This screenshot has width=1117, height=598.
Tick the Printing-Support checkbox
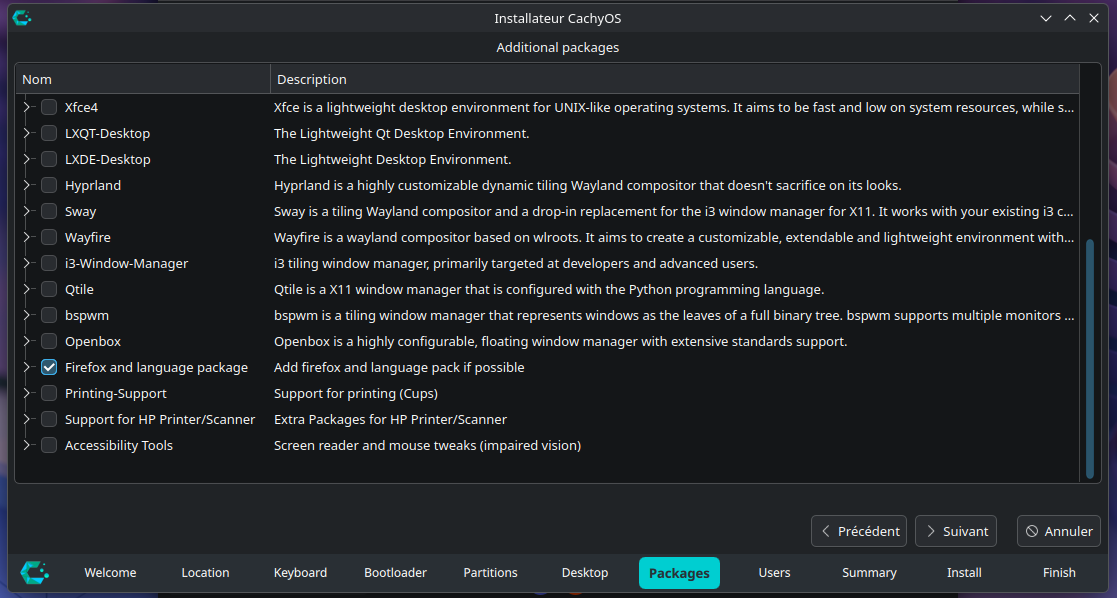click(49, 393)
